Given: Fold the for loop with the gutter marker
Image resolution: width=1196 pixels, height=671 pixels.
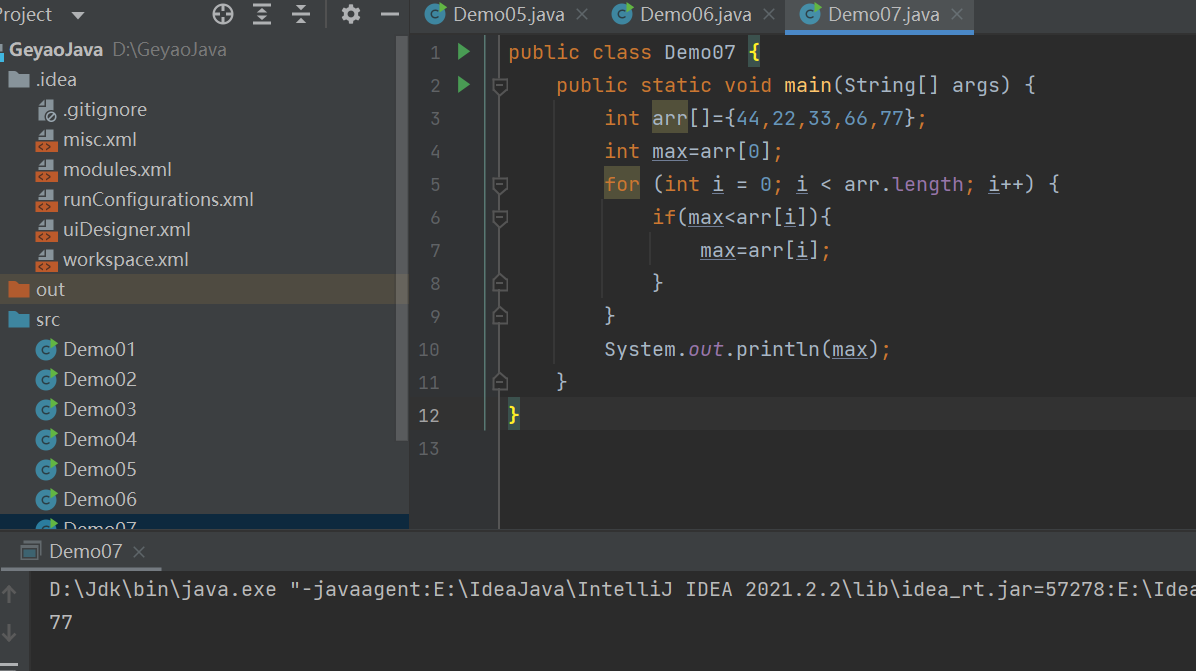Looking at the screenshot, I should pyautogui.click(x=499, y=183).
